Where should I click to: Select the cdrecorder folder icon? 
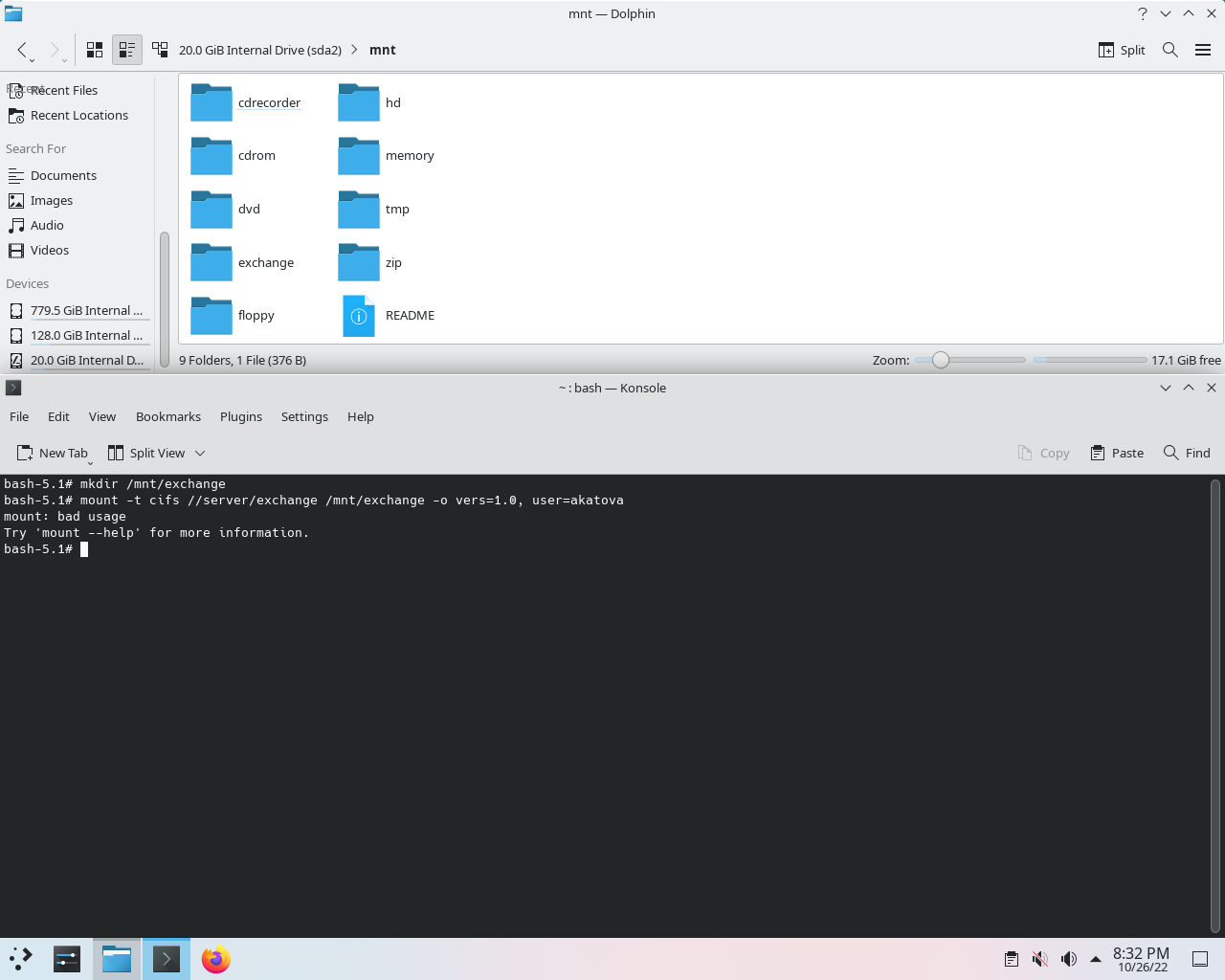(x=212, y=102)
